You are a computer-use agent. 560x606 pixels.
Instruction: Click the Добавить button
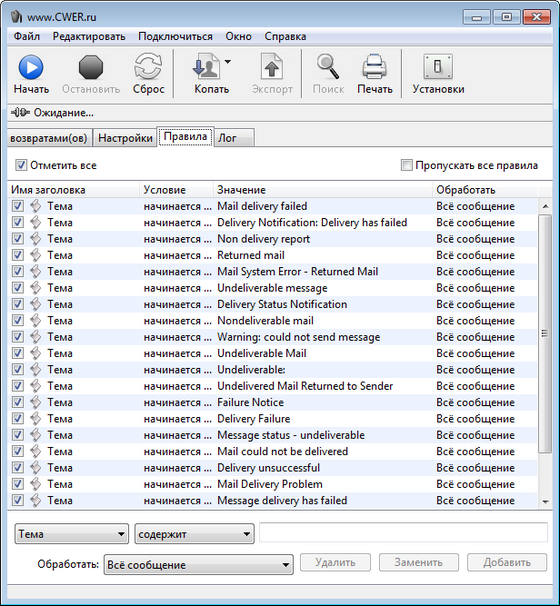point(507,562)
